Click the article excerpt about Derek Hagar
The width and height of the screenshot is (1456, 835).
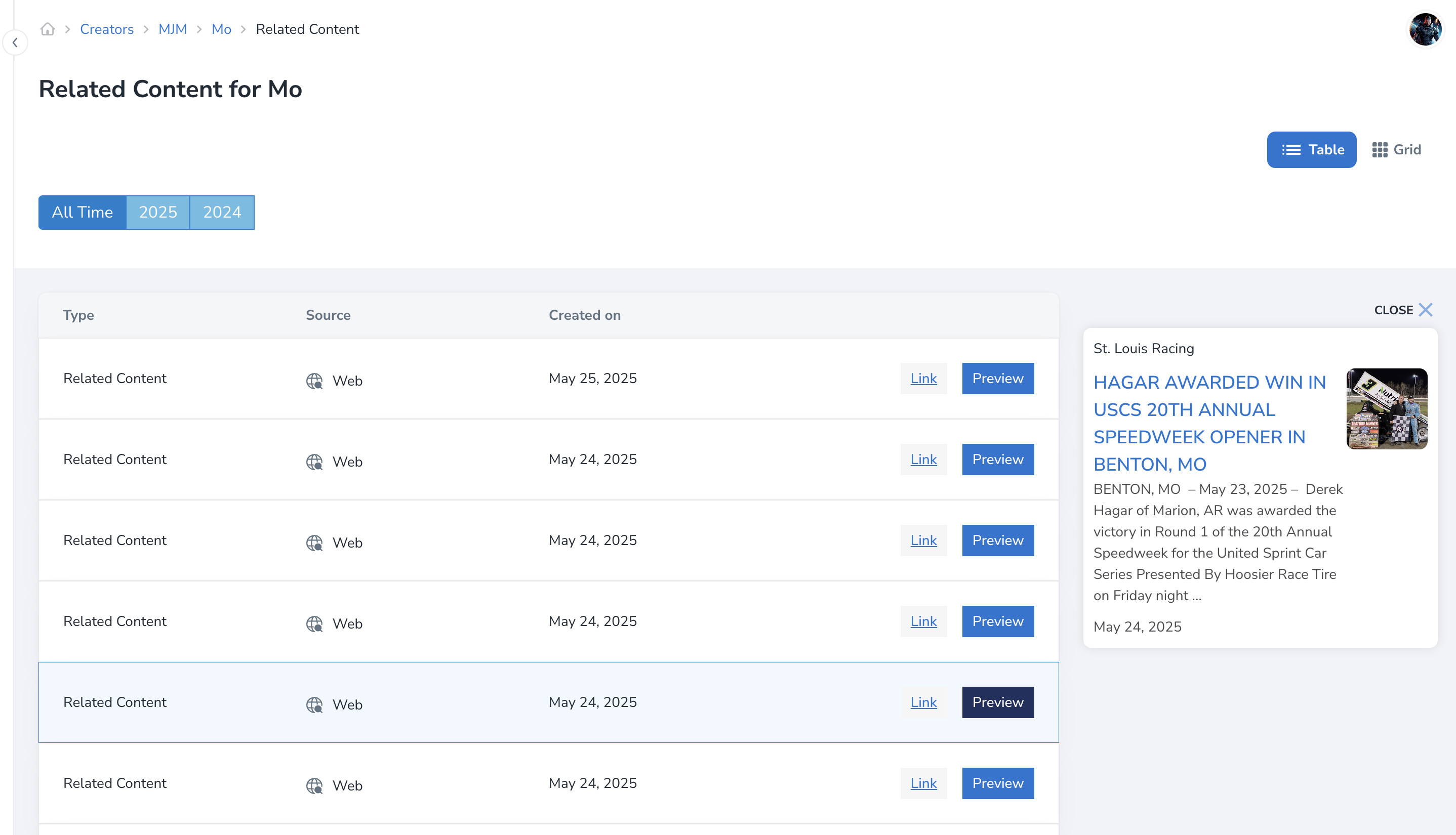[x=1218, y=542]
